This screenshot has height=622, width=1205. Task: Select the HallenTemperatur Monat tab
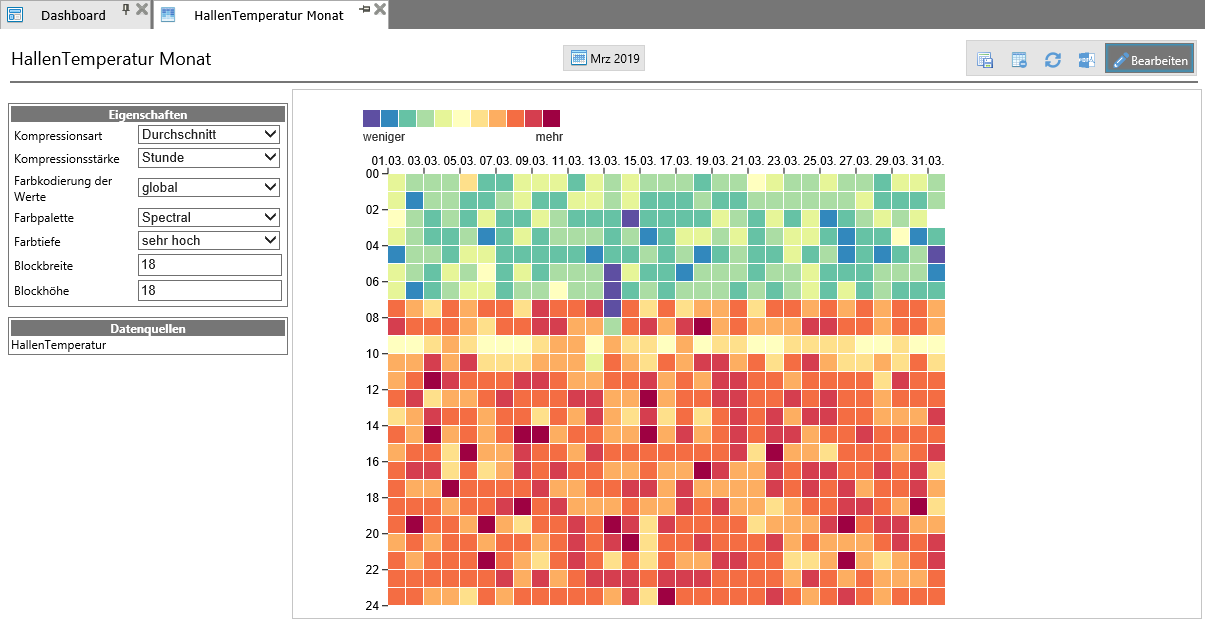point(268,15)
